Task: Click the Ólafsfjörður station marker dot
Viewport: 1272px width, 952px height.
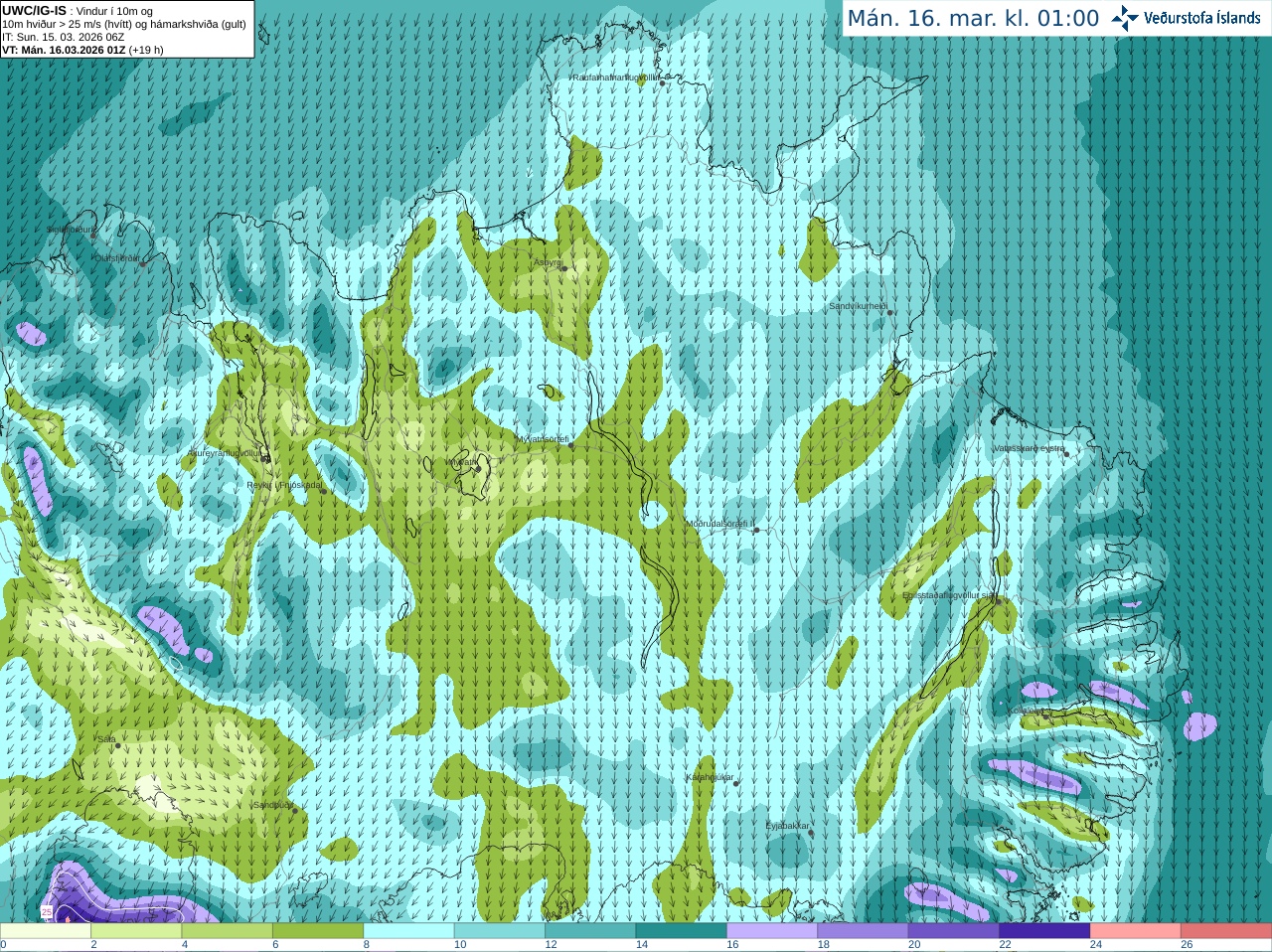Action: click(x=143, y=263)
